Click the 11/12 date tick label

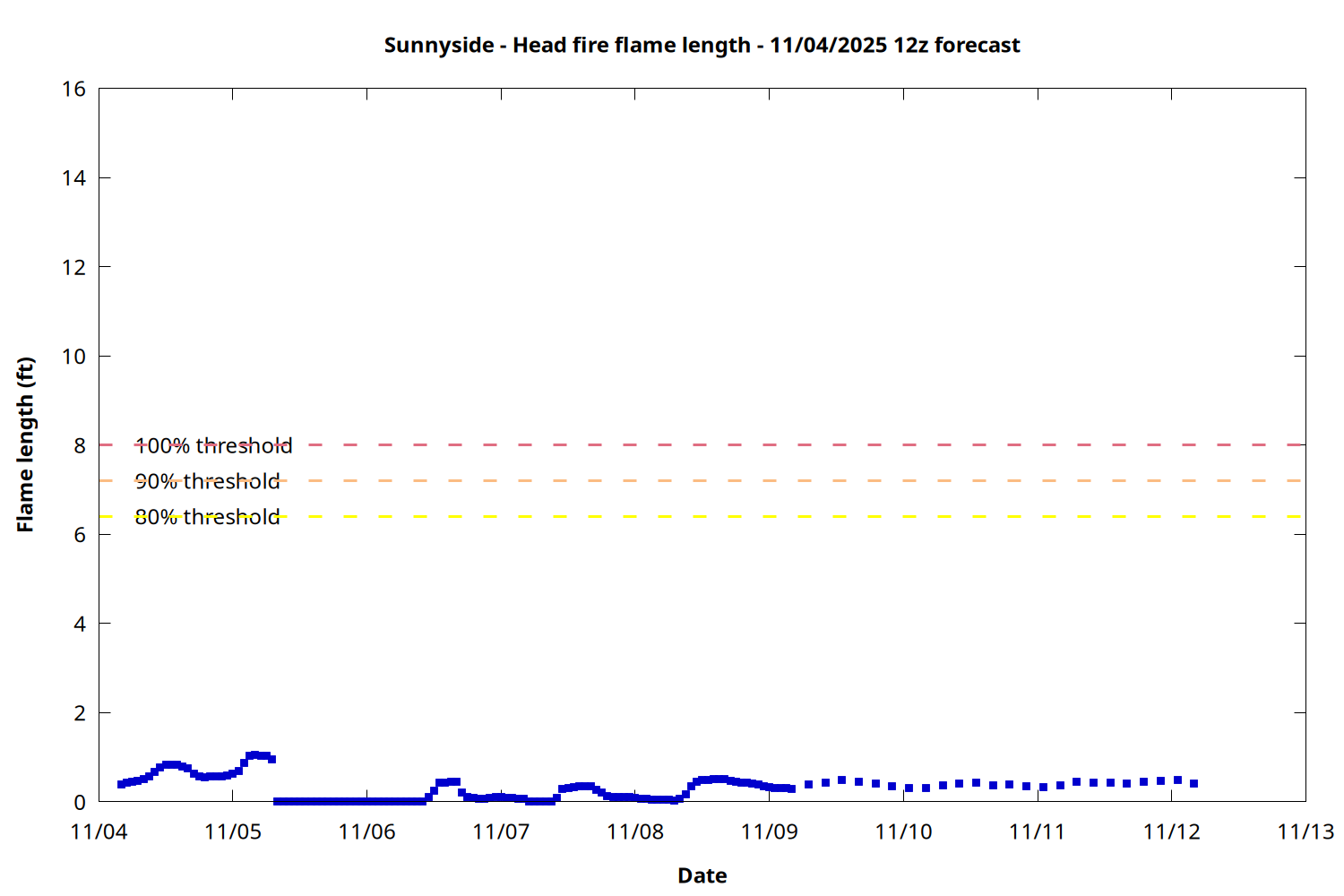coord(1171,831)
